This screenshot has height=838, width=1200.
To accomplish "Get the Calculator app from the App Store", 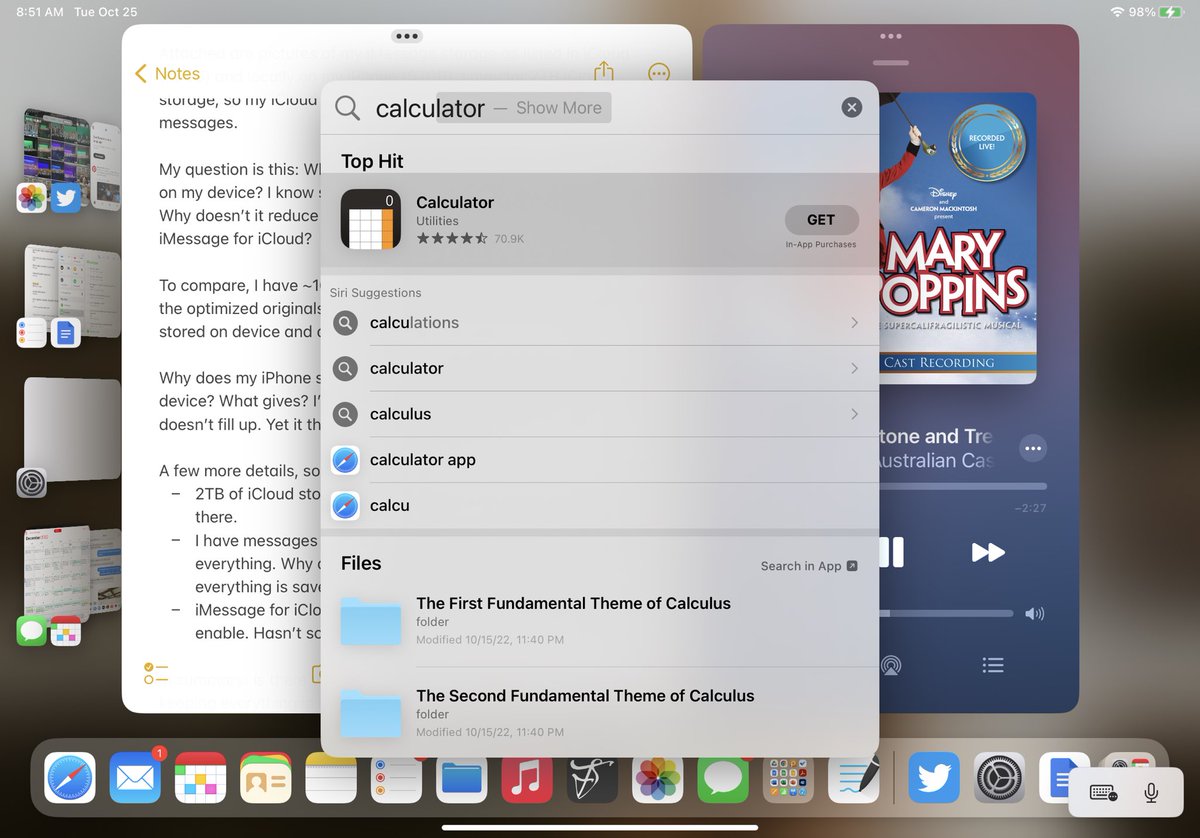I will (x=821, y=220).
